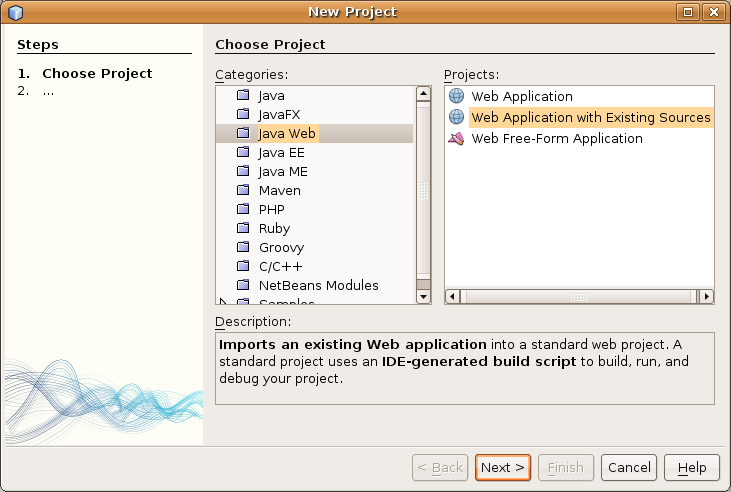Click the Web Free-Form Application icon

(x=456, y=138)
